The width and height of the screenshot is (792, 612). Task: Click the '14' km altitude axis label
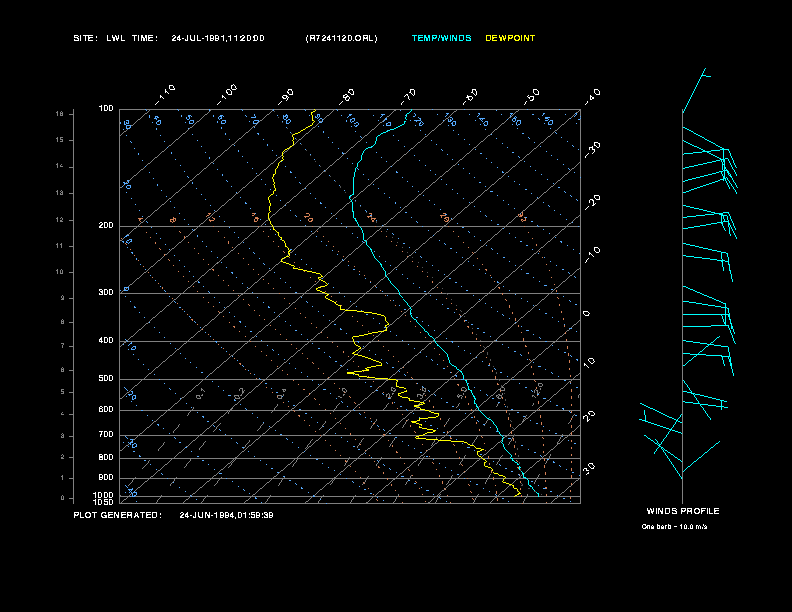(60, 166)
